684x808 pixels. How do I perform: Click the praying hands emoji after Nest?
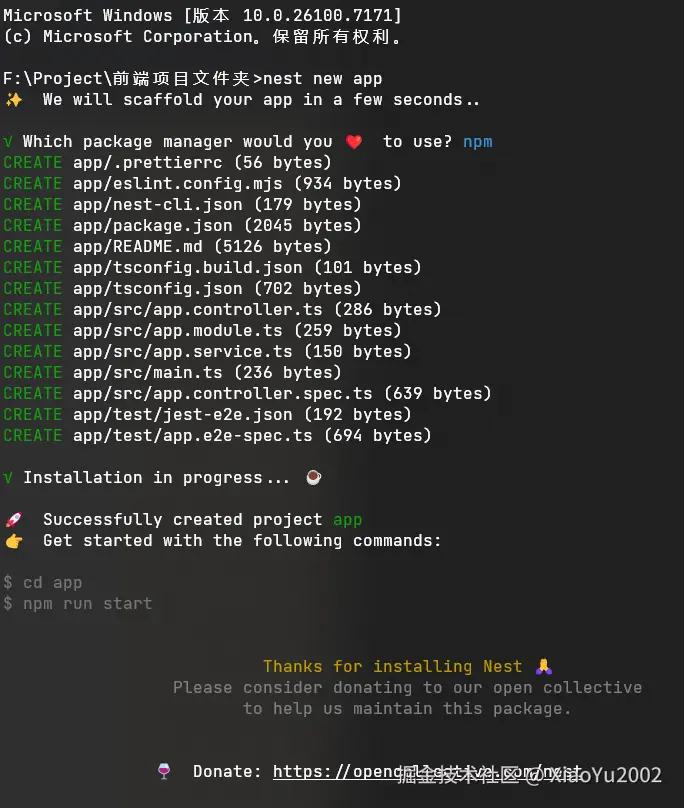coord(543,667)
